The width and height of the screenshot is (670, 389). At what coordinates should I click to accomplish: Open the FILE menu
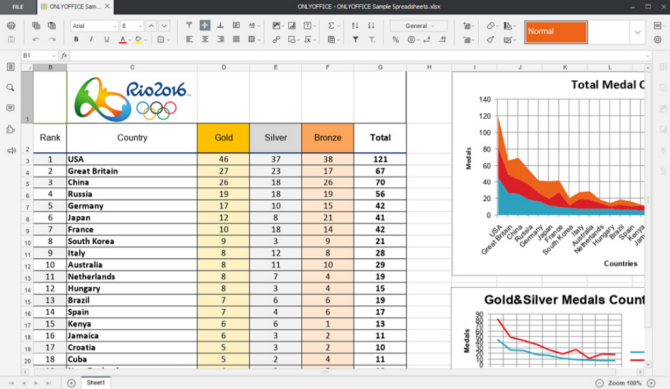18,7
